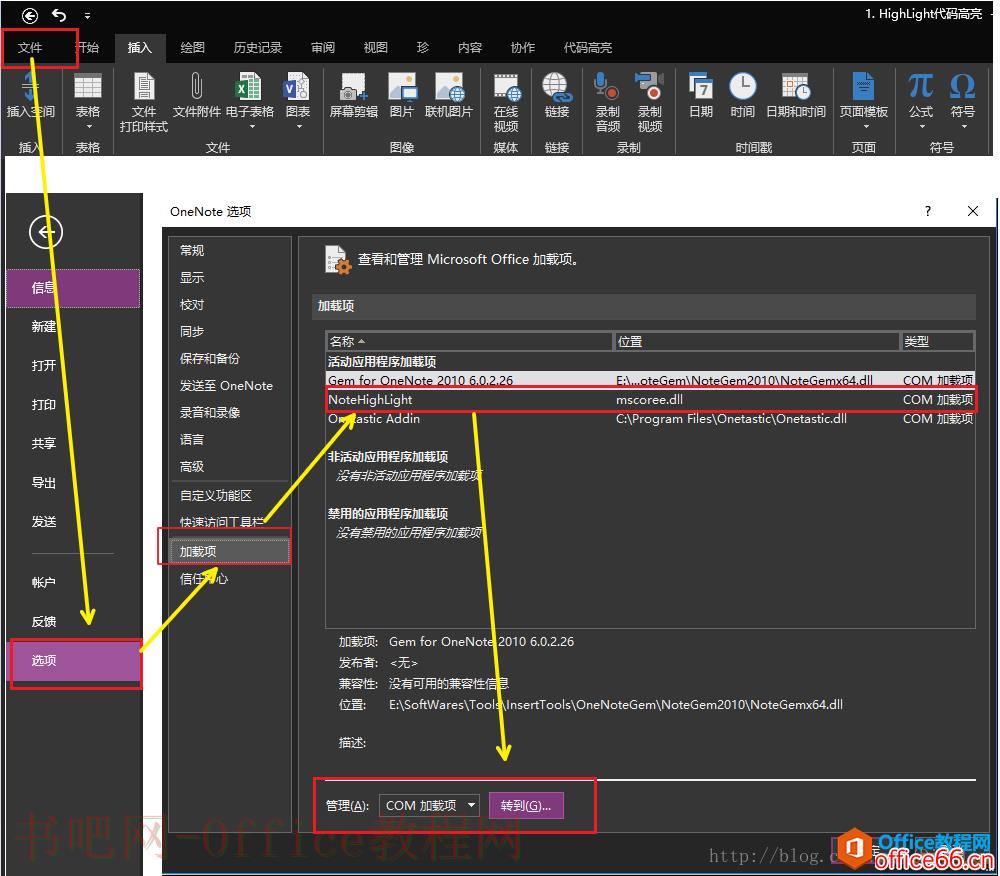Click the undo icon in quick access toolbar
Image resolution: width=1000 pixels, height=876 pixels.
59,15
